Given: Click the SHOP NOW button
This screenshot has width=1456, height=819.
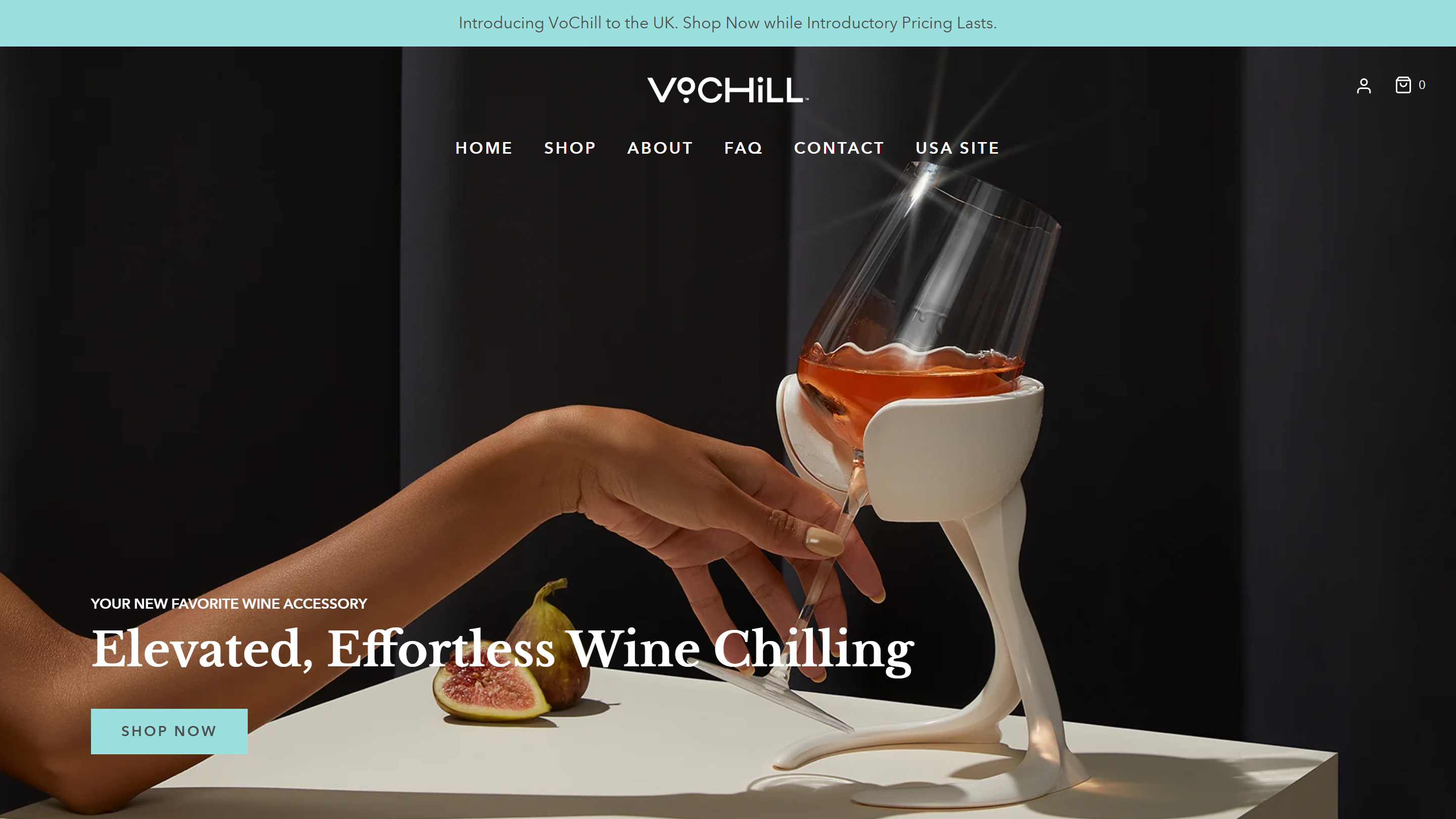Looking at the screenshot, I should tap(169, 731).
